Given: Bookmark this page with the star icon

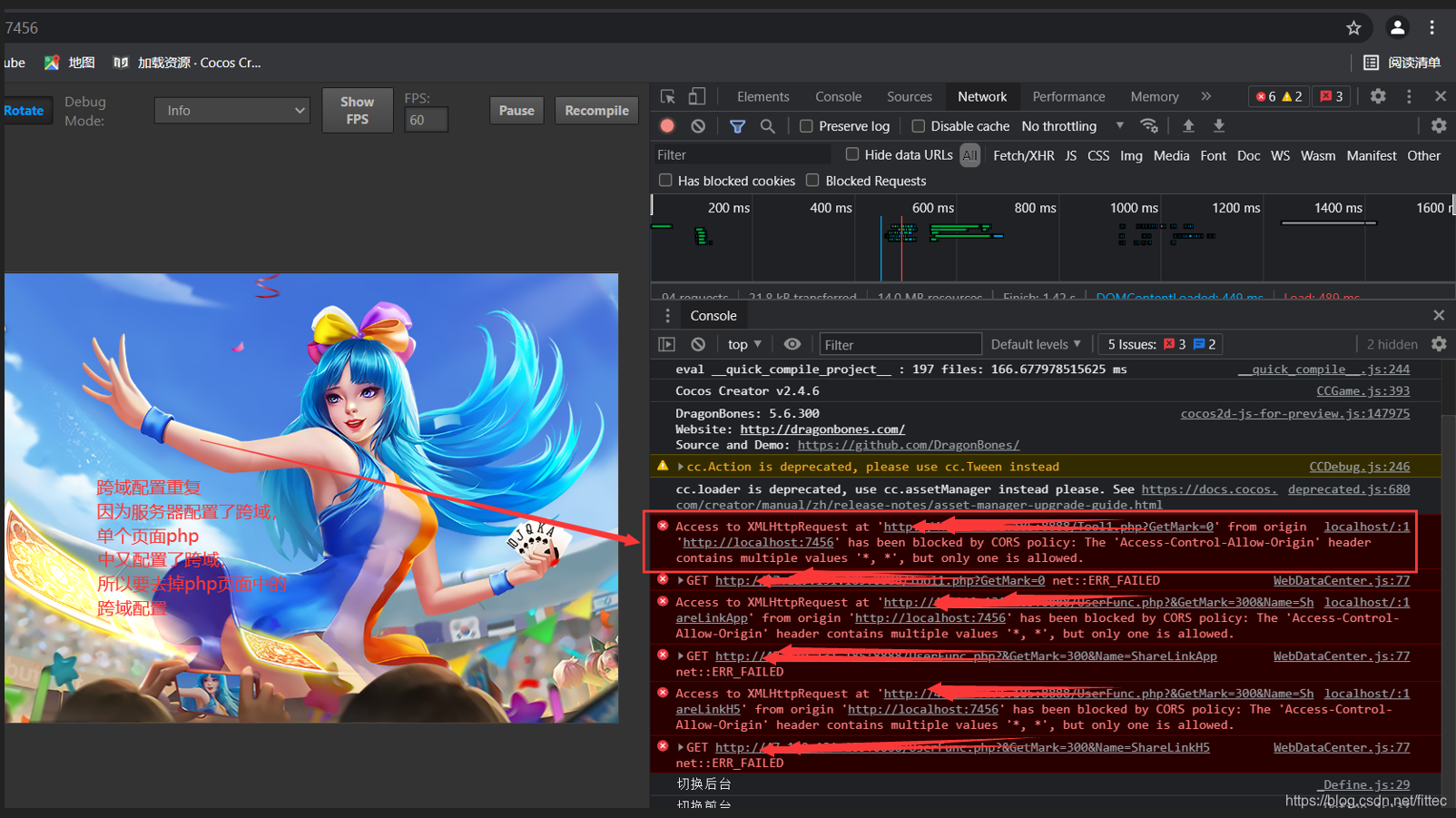Looking at the screenshot, I should point(1353,28).
